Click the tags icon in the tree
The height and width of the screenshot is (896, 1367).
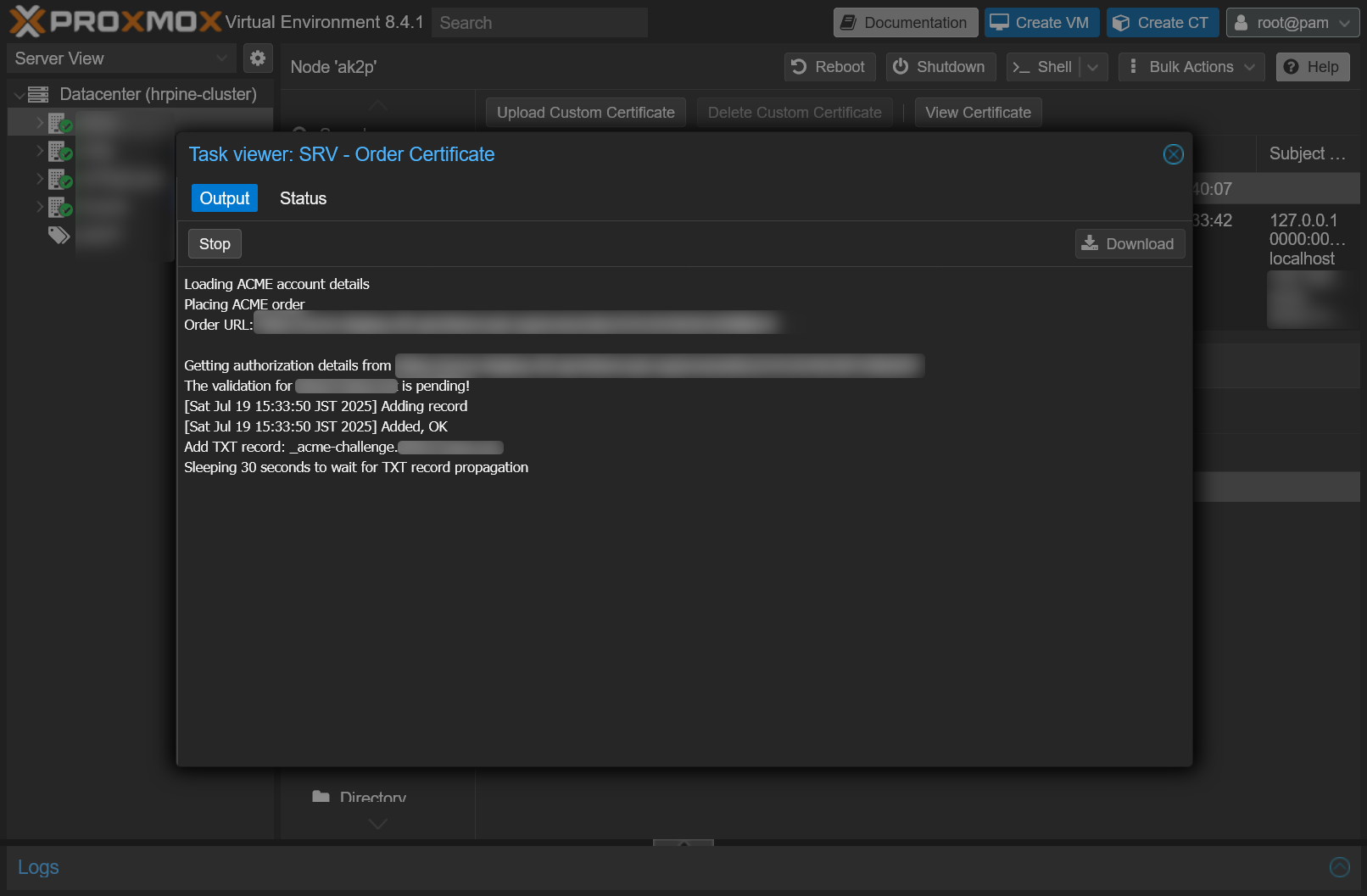(59, 235)
